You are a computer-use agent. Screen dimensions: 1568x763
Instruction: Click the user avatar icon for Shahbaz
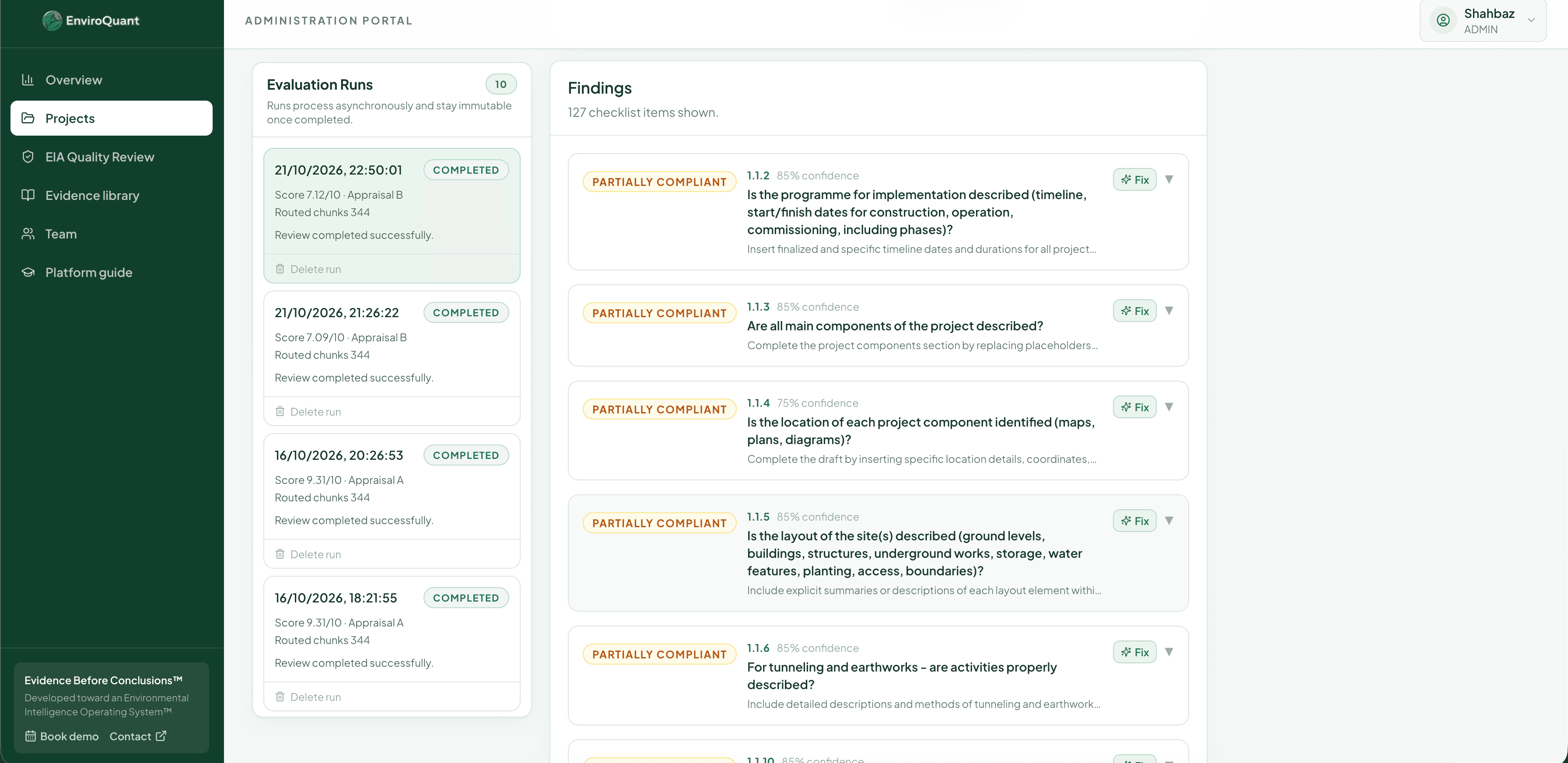pos(1443,20)
